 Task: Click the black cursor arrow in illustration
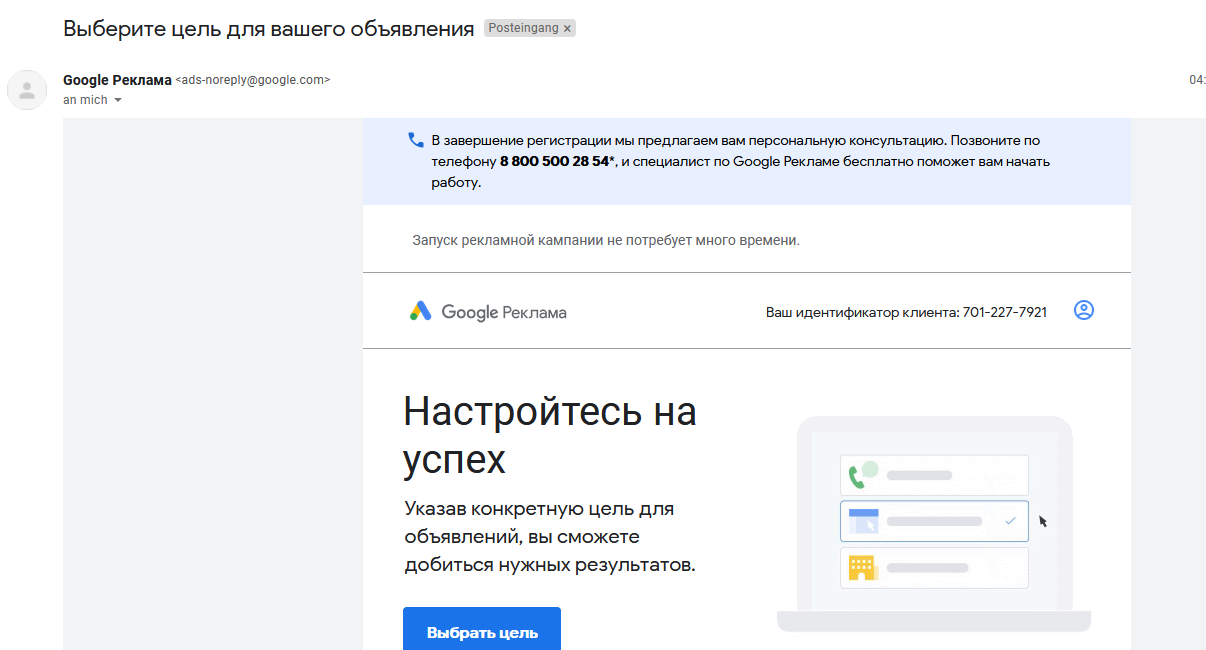[x=1043, y=521]
